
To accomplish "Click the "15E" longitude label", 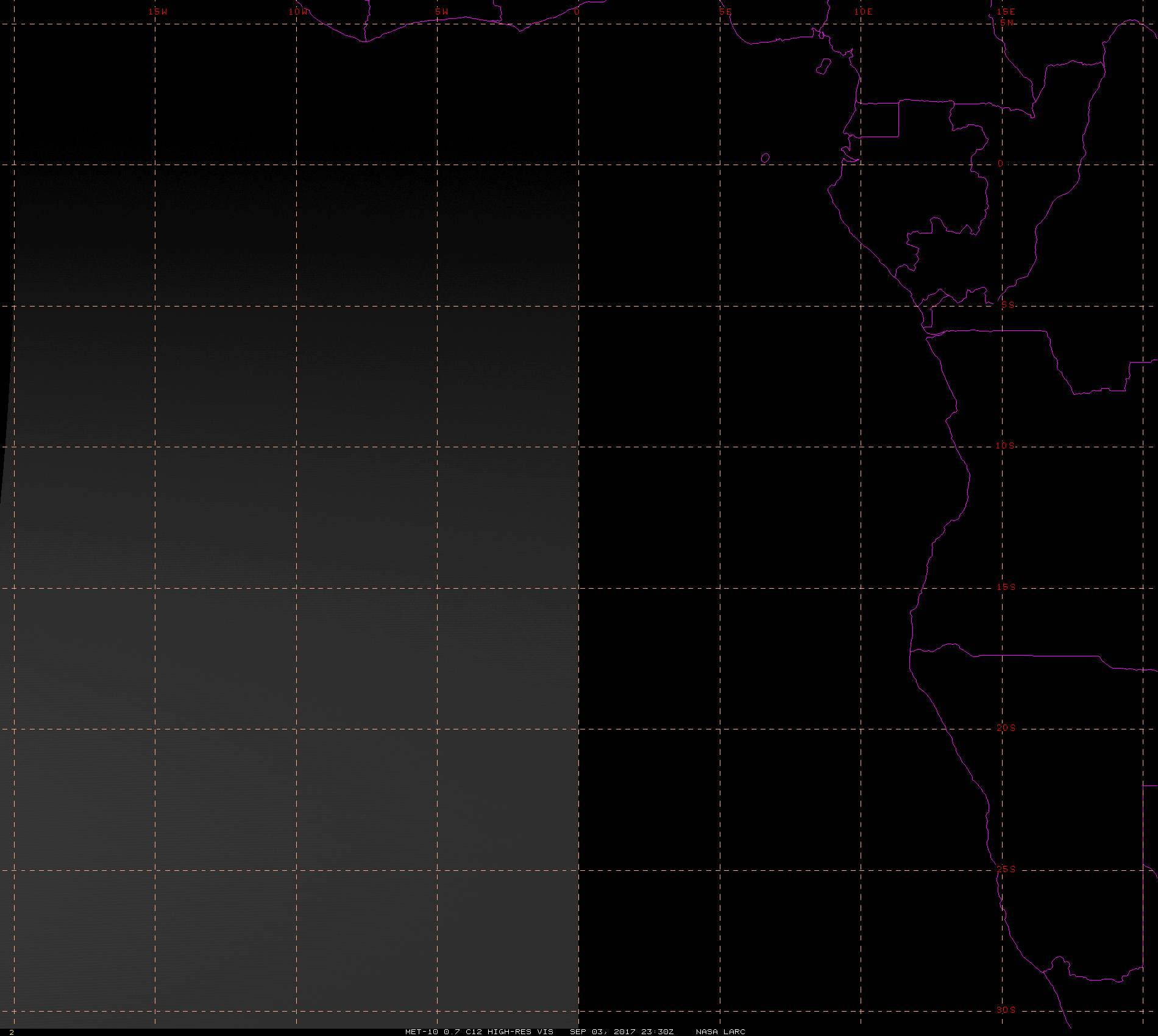I will pyautogui.click(x=1006, y=12).
